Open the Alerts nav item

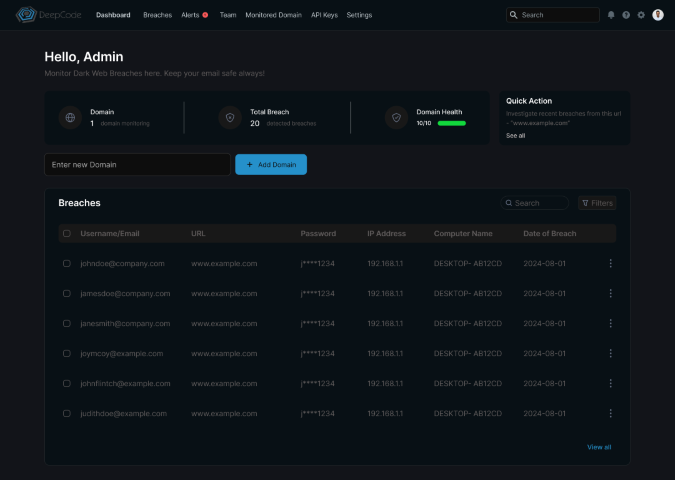click(x=190, y=15)
